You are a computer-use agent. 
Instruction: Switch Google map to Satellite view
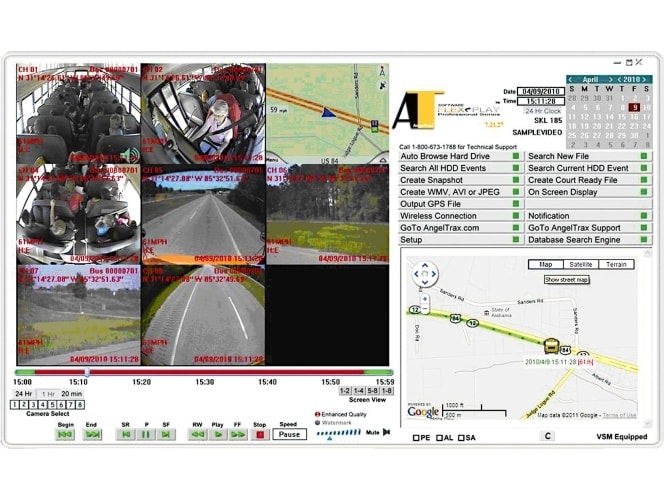point(581,264)
